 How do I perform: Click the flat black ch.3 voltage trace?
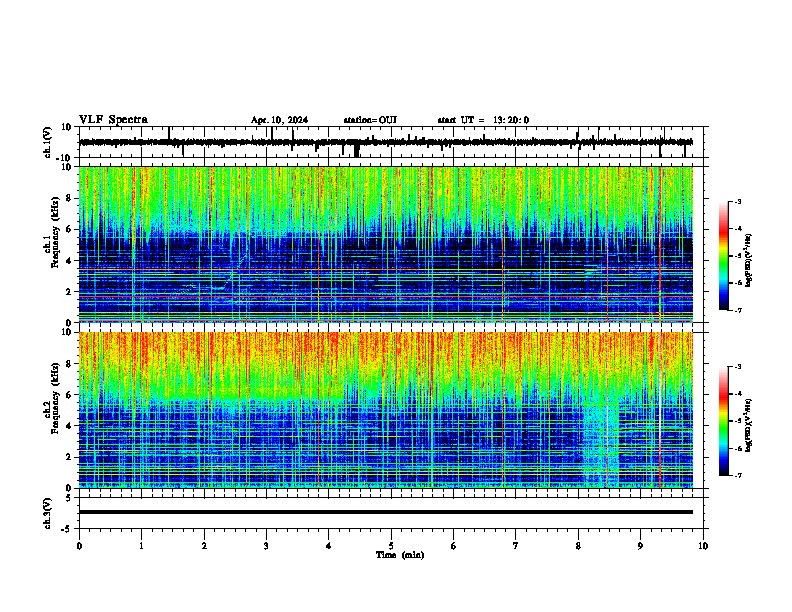[x=385, y=512]
